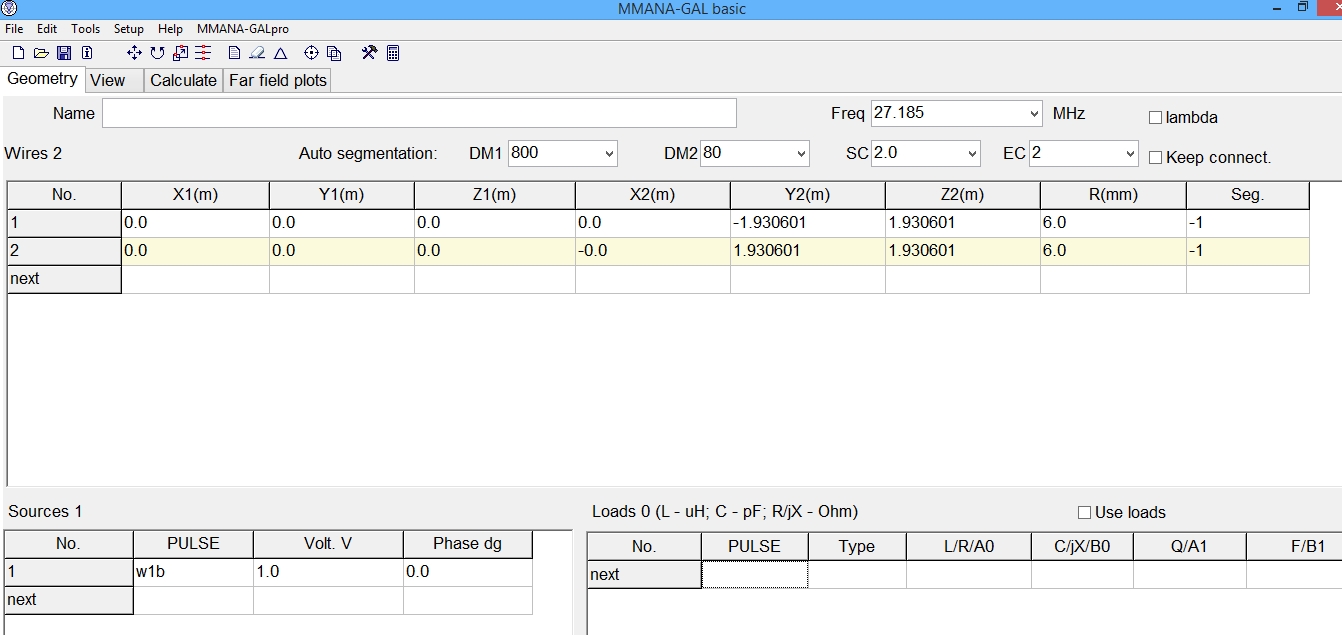Switch to the Far field plots tab
The height and width of the screenshot is (635, 1342).
click(278, 81)
